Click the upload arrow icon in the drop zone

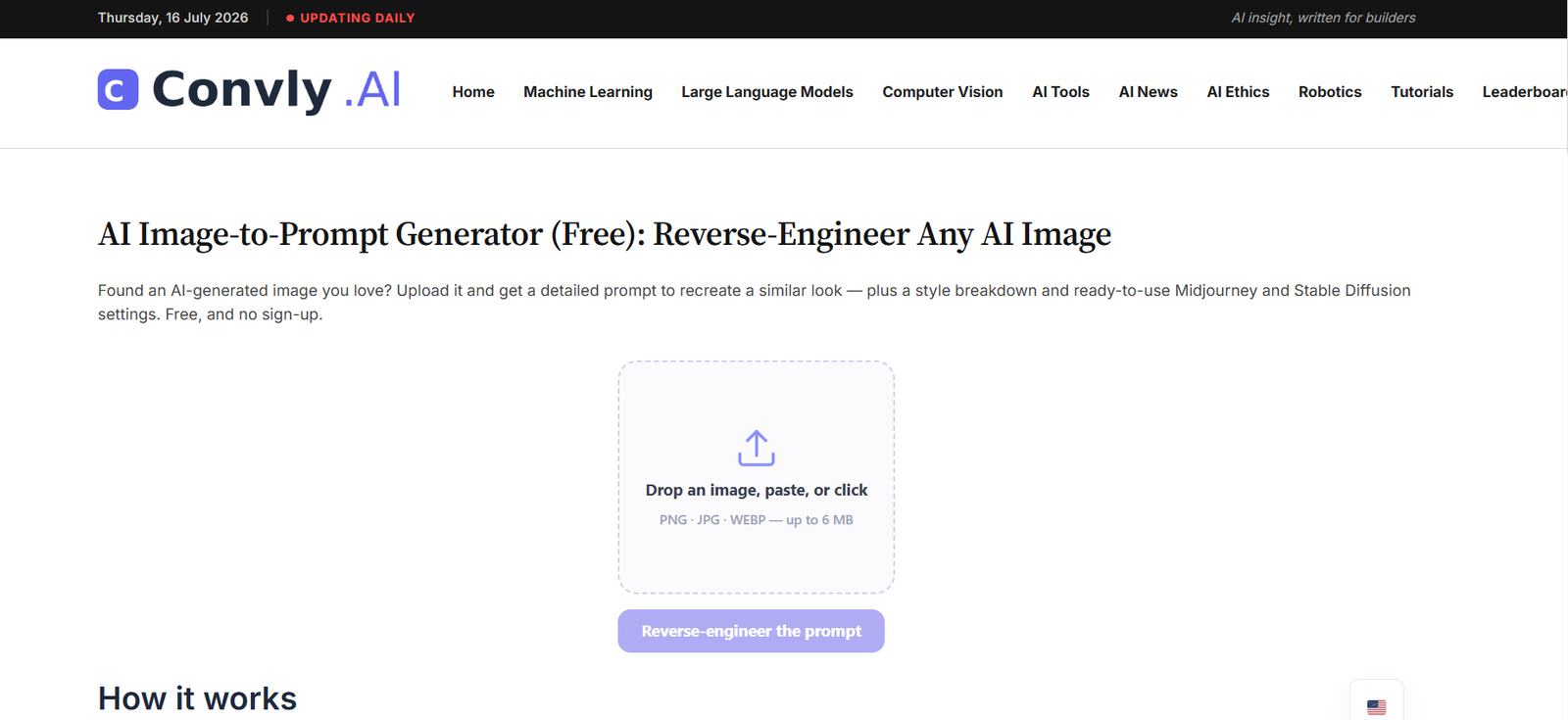click(x=756, y=448)
